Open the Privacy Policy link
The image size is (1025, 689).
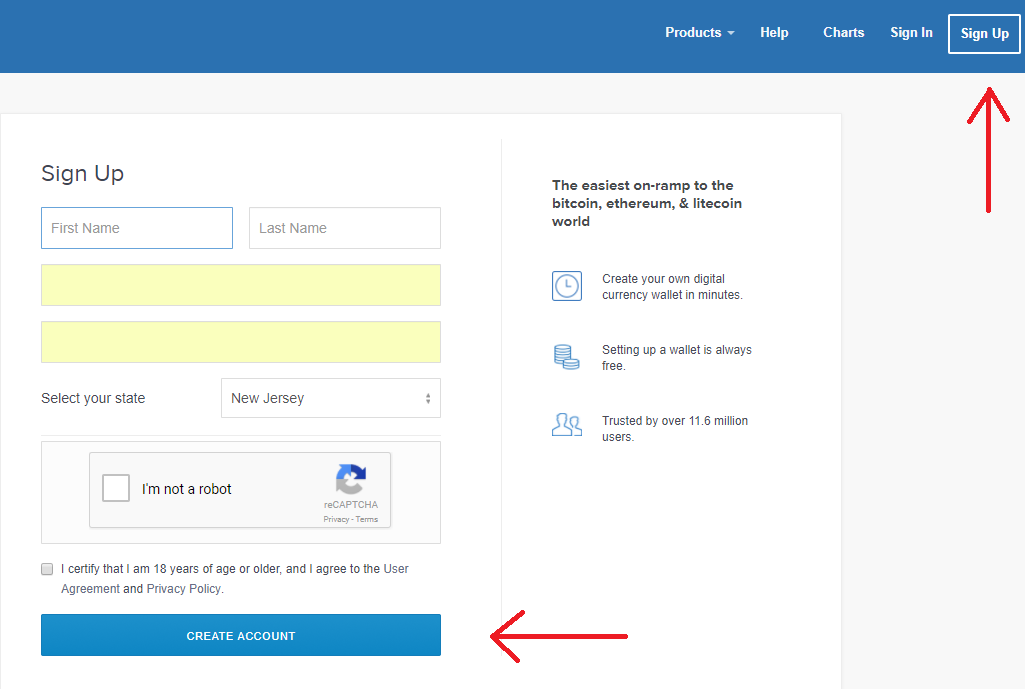184,589
